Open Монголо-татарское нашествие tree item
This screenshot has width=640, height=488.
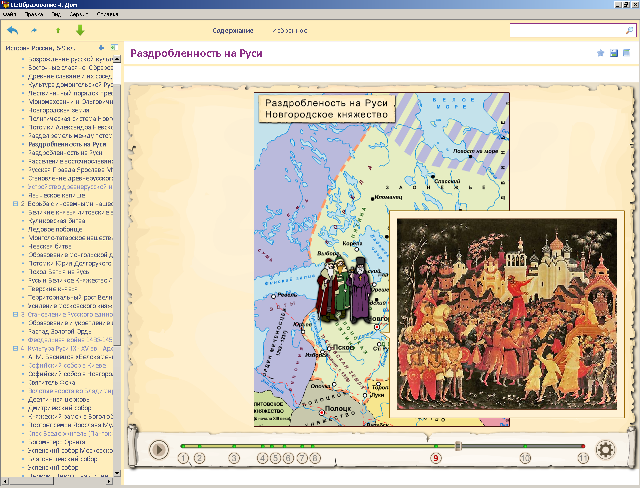click(70, 238)
